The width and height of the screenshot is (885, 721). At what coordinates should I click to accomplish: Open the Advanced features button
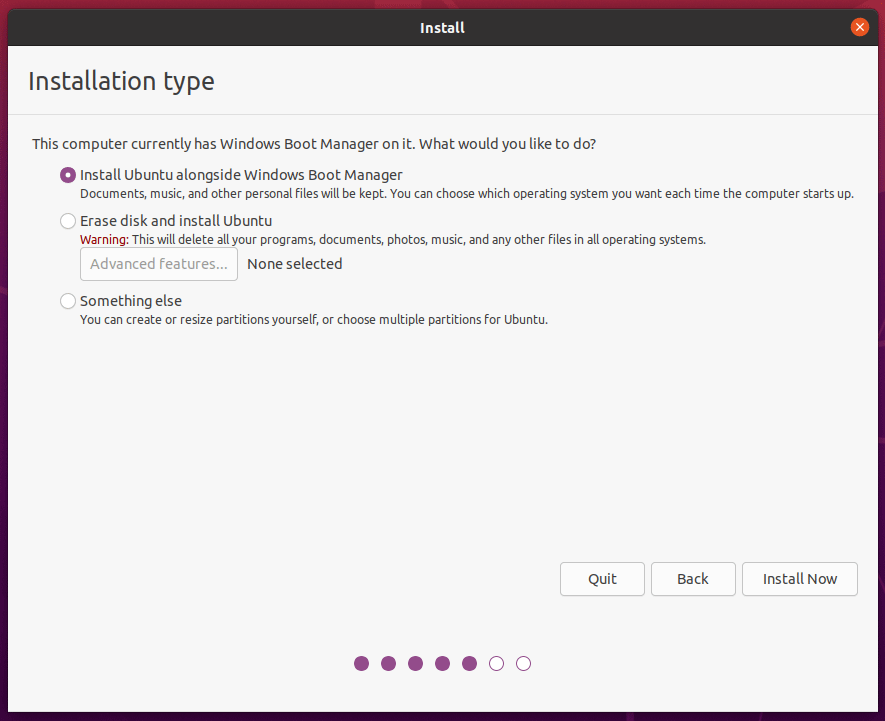click(159, 264)
